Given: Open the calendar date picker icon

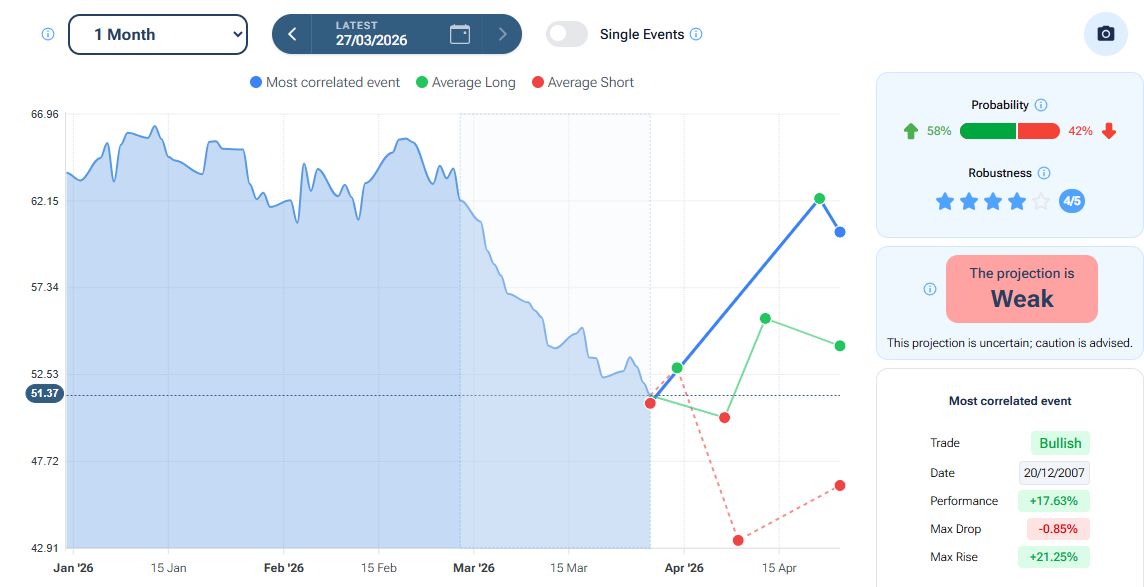Looking at the screenshot, I should pos(460,34).
